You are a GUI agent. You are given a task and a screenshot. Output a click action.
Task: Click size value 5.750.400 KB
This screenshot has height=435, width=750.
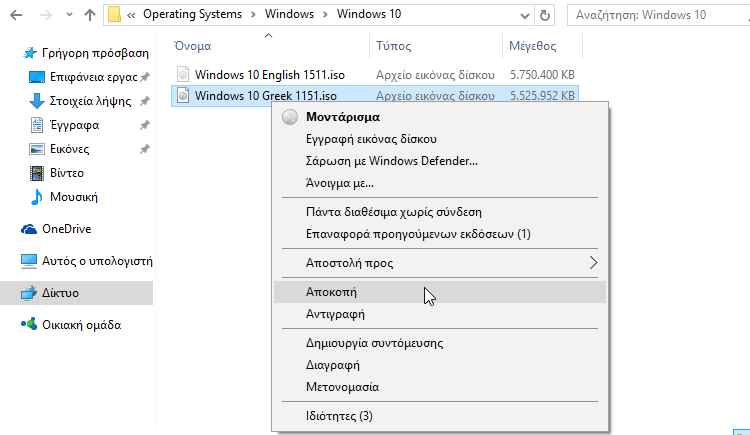click(x=542, y=75)
